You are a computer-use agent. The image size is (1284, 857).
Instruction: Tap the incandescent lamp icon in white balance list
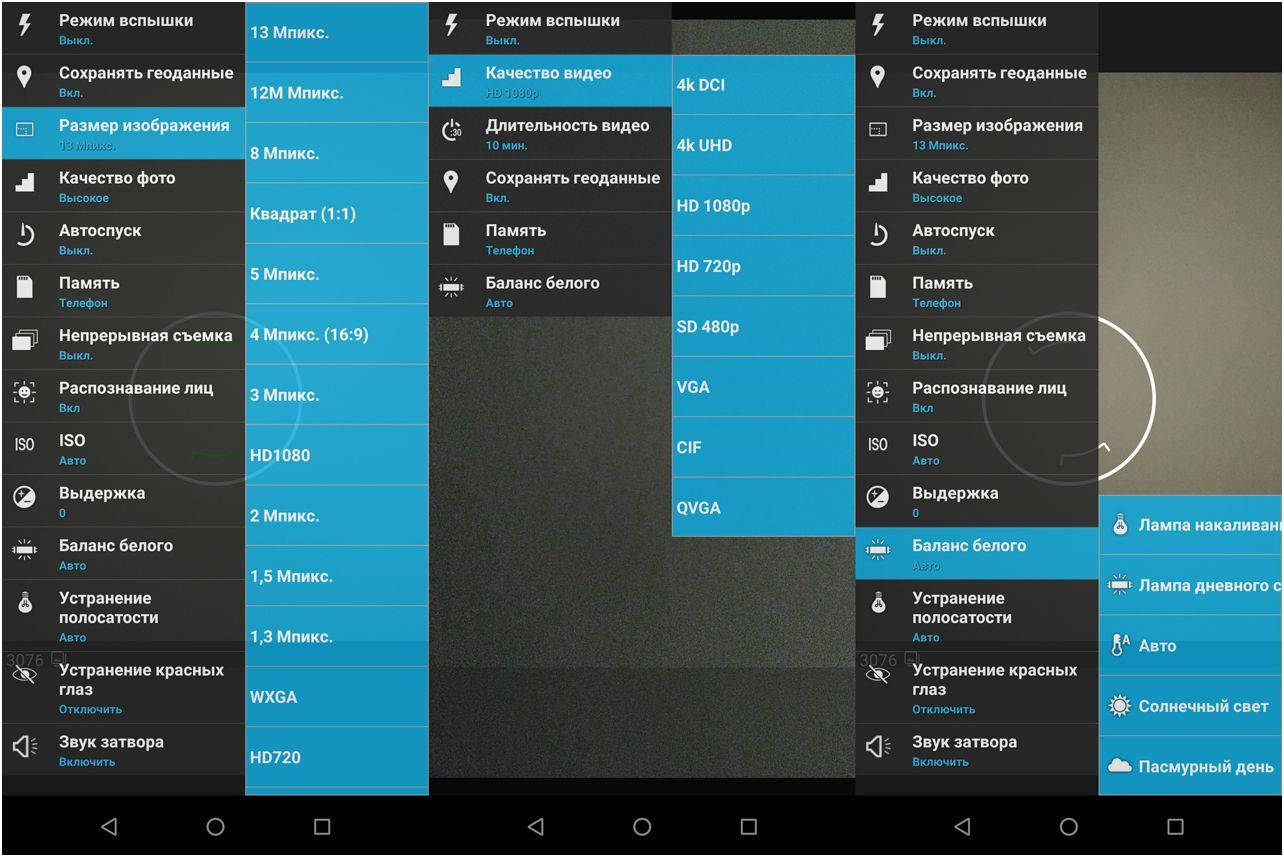[1118, 525]
